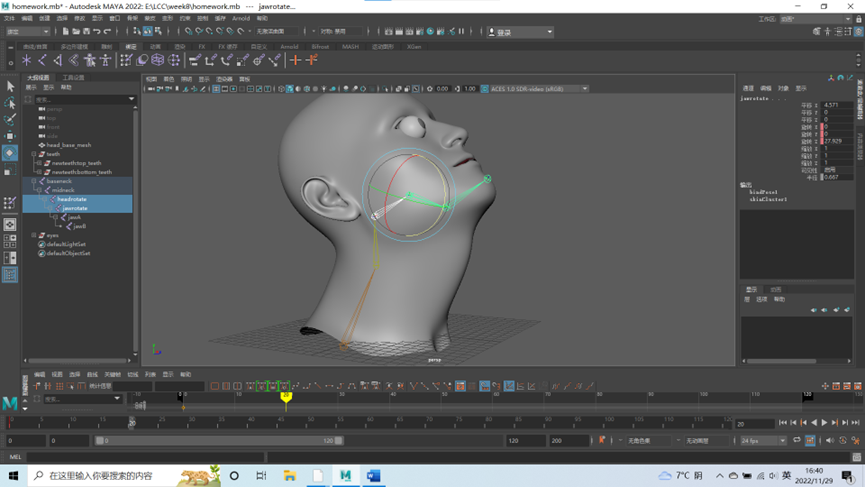Open the Arnold menu in menu bar
The height and width of the screenshot is (487, 865).
tap(241, 18)
